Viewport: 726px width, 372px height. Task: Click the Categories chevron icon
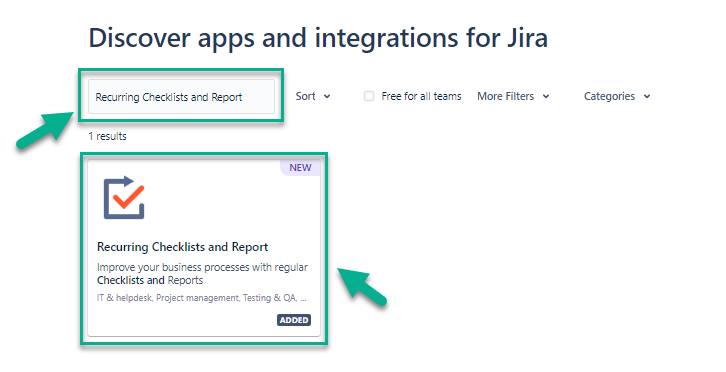(x=647, y=97)
